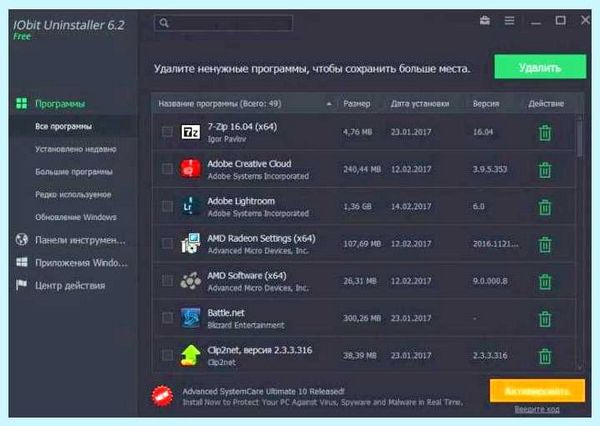Click program name Adobe Lightroom

(x=241, y=201)
